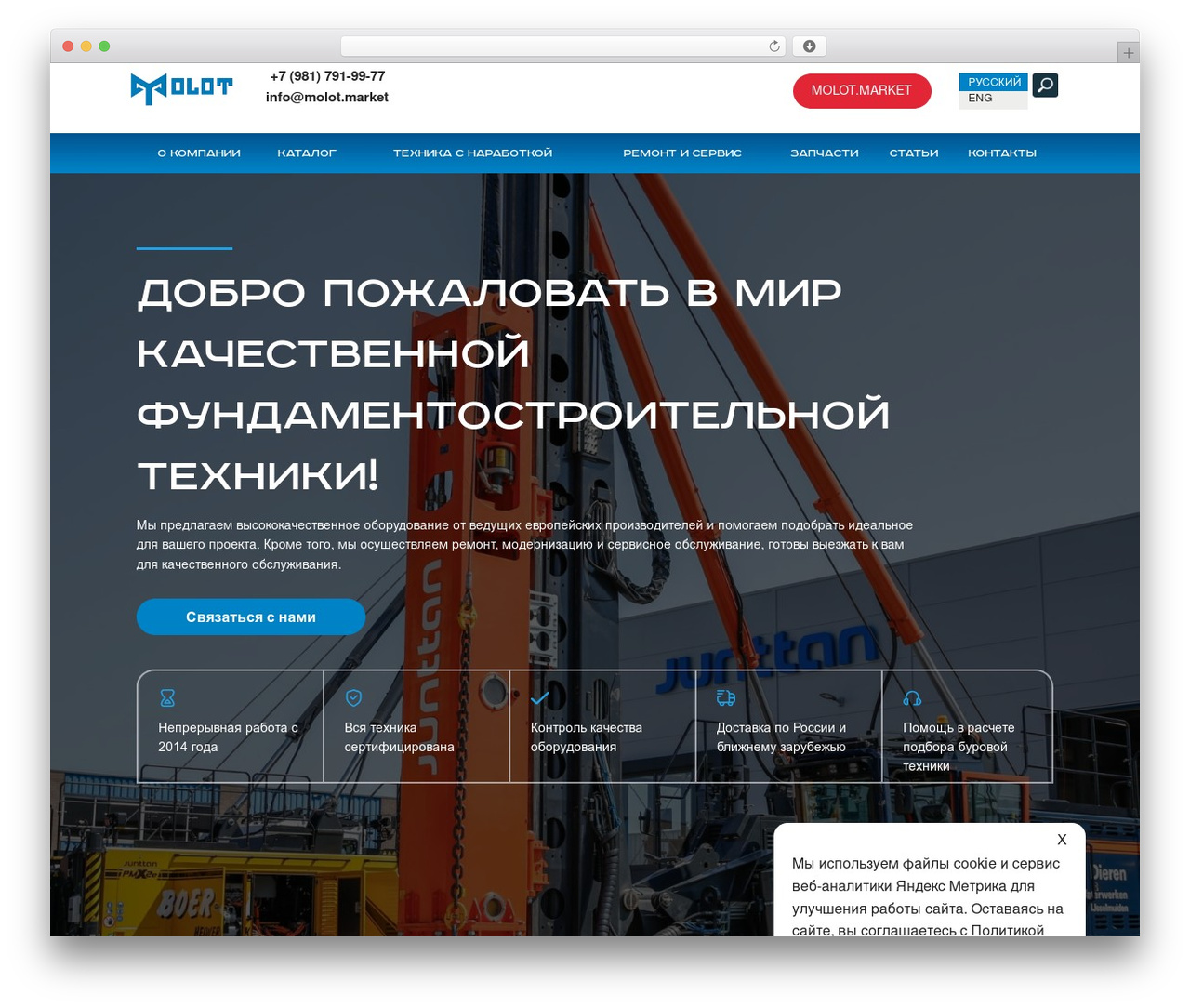The height and width of the screenshot is (1008, 1190).
Task: Open the О компании menu
Action: (199, 153)
